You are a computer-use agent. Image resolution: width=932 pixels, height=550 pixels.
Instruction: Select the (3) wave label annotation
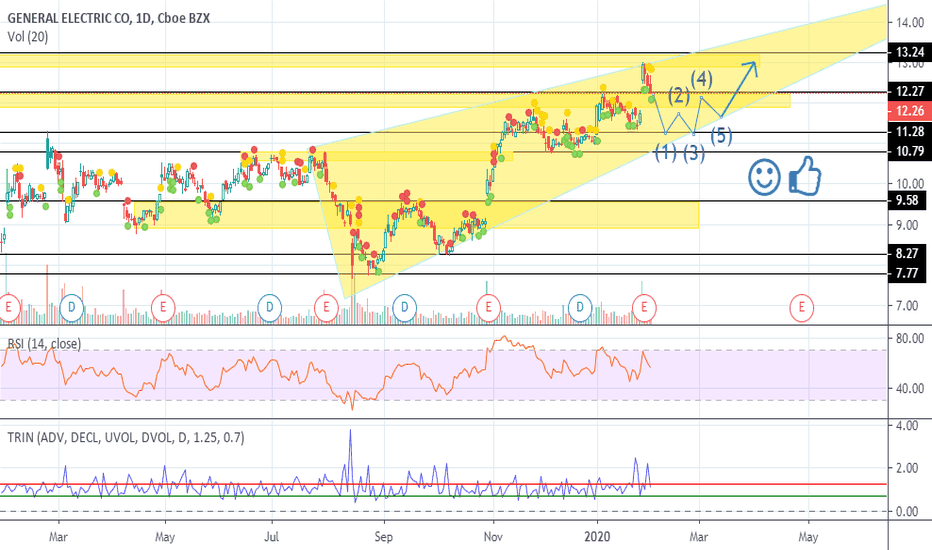694,154
